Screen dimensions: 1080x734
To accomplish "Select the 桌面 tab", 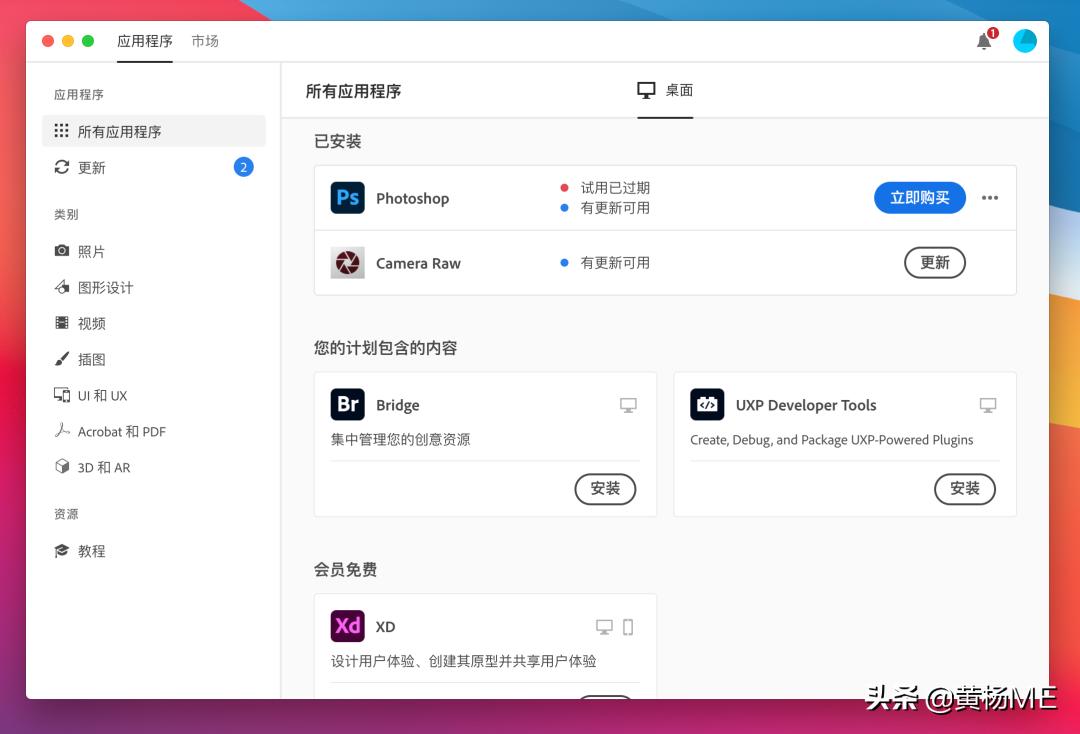I will [x=665, y=90].
